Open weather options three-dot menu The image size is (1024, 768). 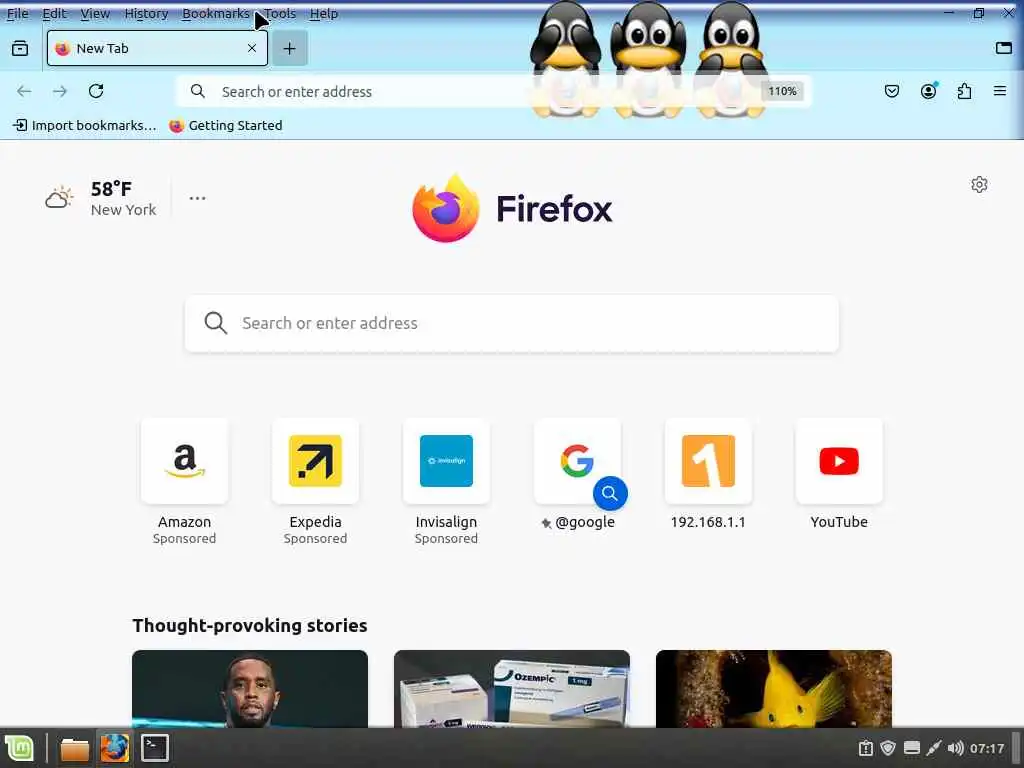pyautogui.click(x=197, y=198)
